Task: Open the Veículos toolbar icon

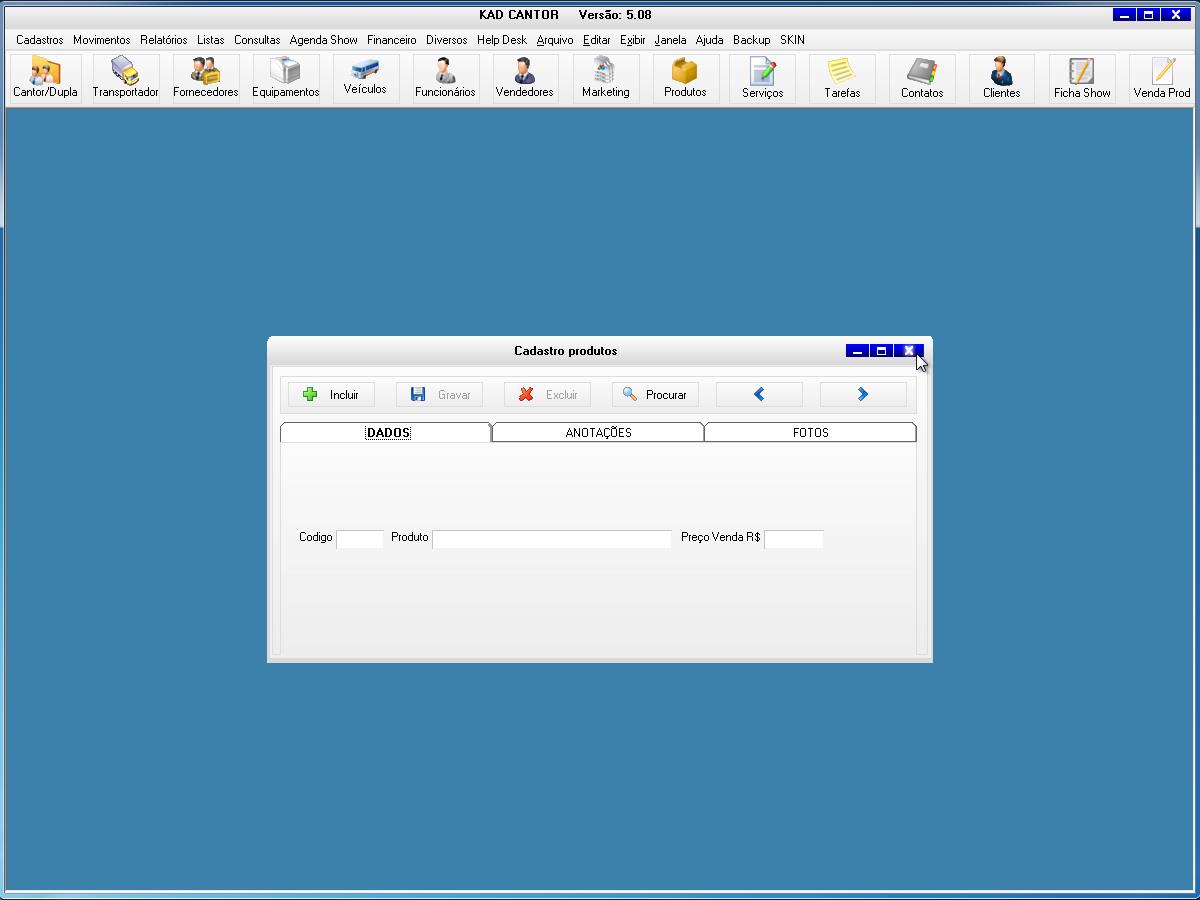Action: [x=365, y=78]
